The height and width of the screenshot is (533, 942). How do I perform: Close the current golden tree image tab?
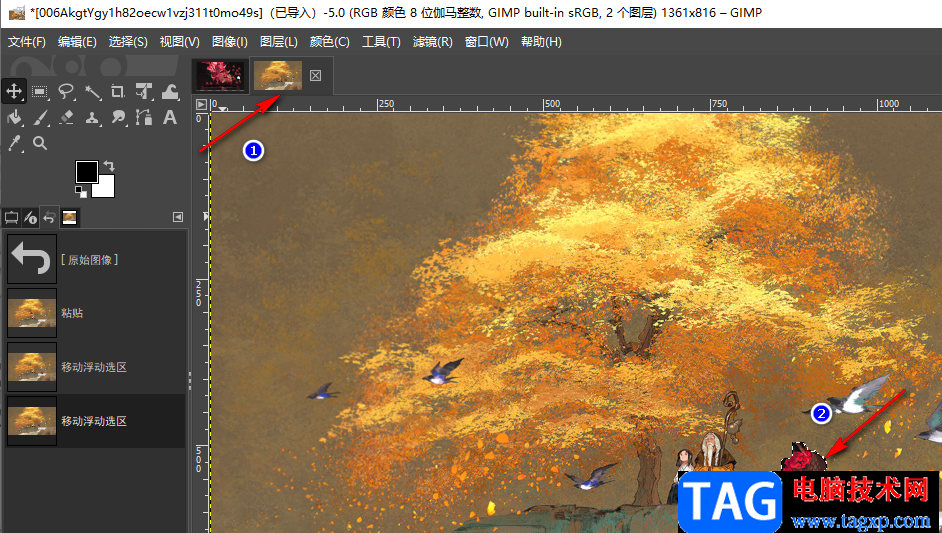[x=315, y=75]
